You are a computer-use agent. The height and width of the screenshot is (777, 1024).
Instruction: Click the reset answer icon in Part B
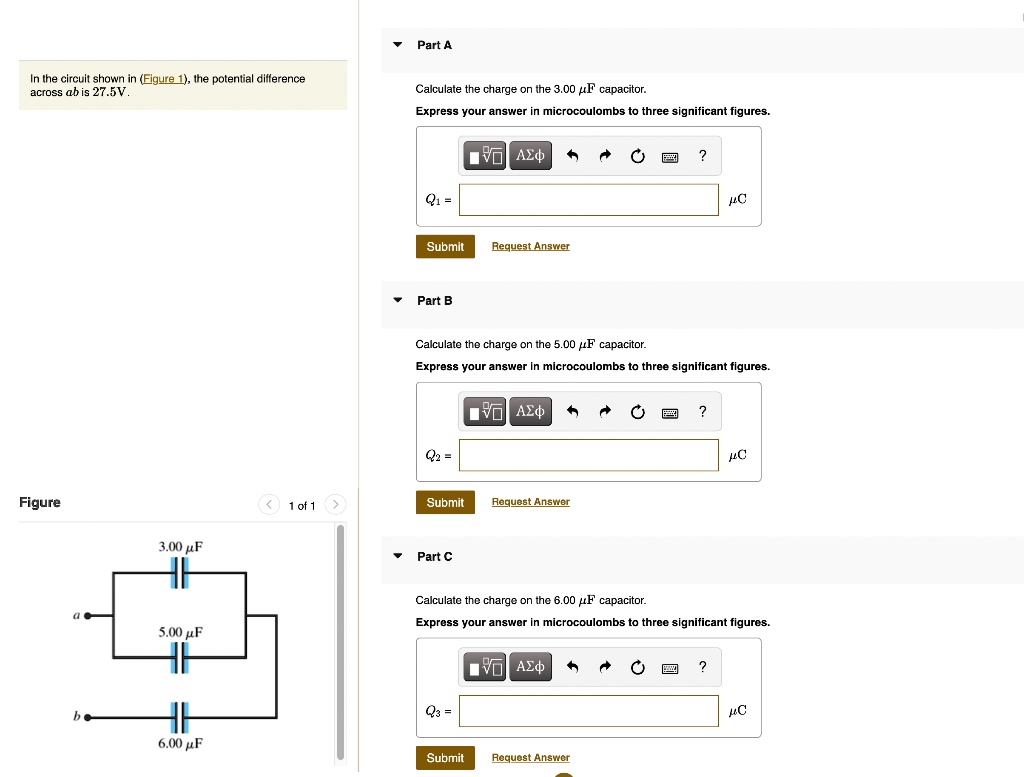637,411
